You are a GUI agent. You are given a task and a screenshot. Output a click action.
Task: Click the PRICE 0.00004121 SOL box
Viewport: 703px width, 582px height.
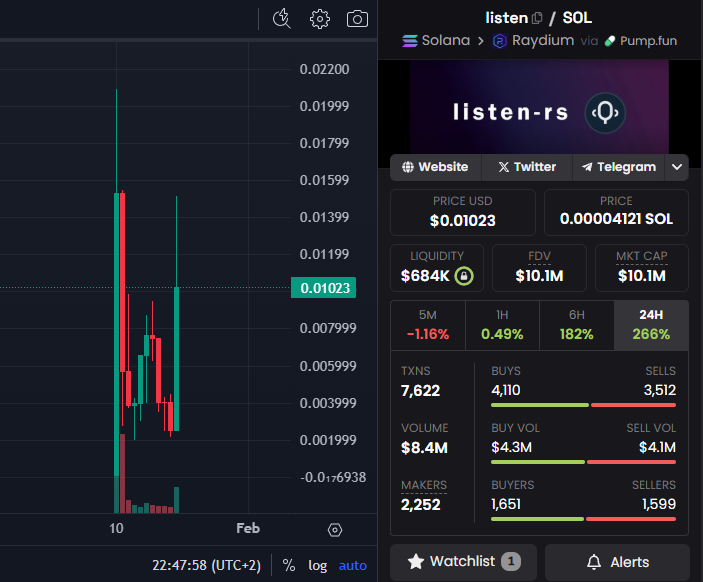tap(616, 212)
